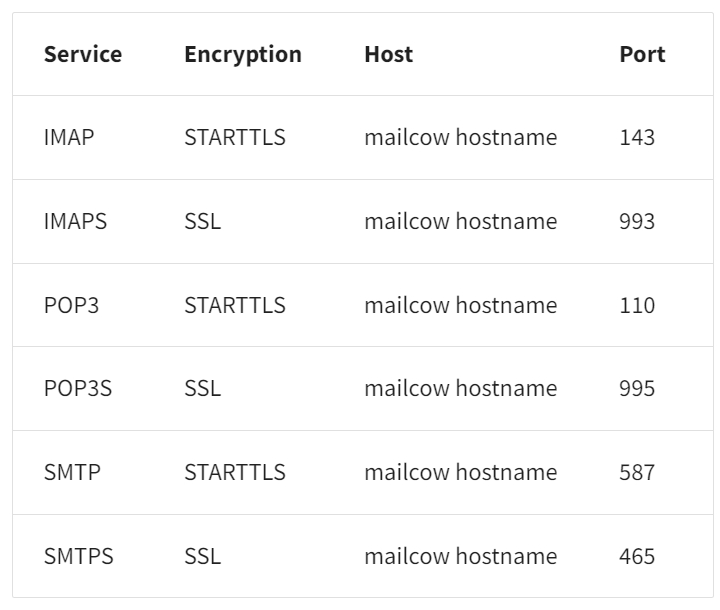Click port number 995
This screenshot has width=720, height=610.
point(637,388)
